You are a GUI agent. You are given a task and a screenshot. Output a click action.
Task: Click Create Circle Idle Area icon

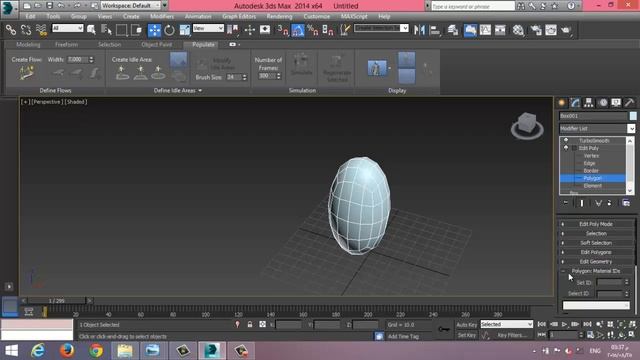tap(158, 73)
